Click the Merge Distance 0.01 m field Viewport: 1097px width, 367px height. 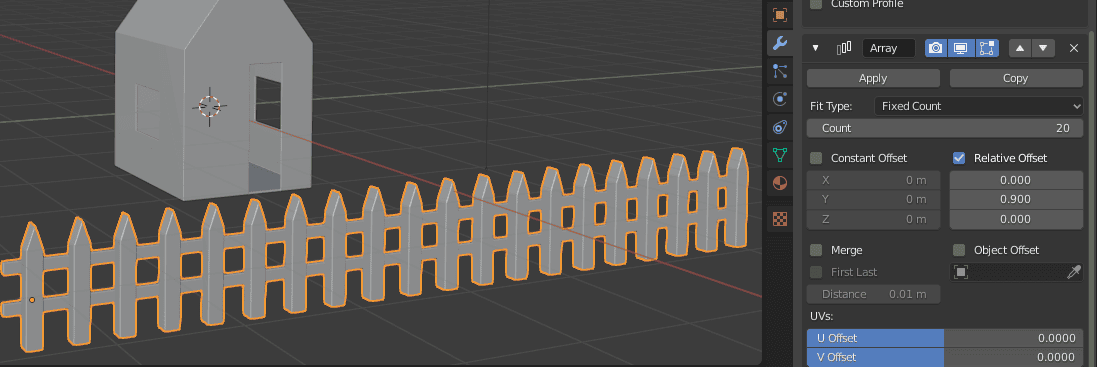(873, 294)
